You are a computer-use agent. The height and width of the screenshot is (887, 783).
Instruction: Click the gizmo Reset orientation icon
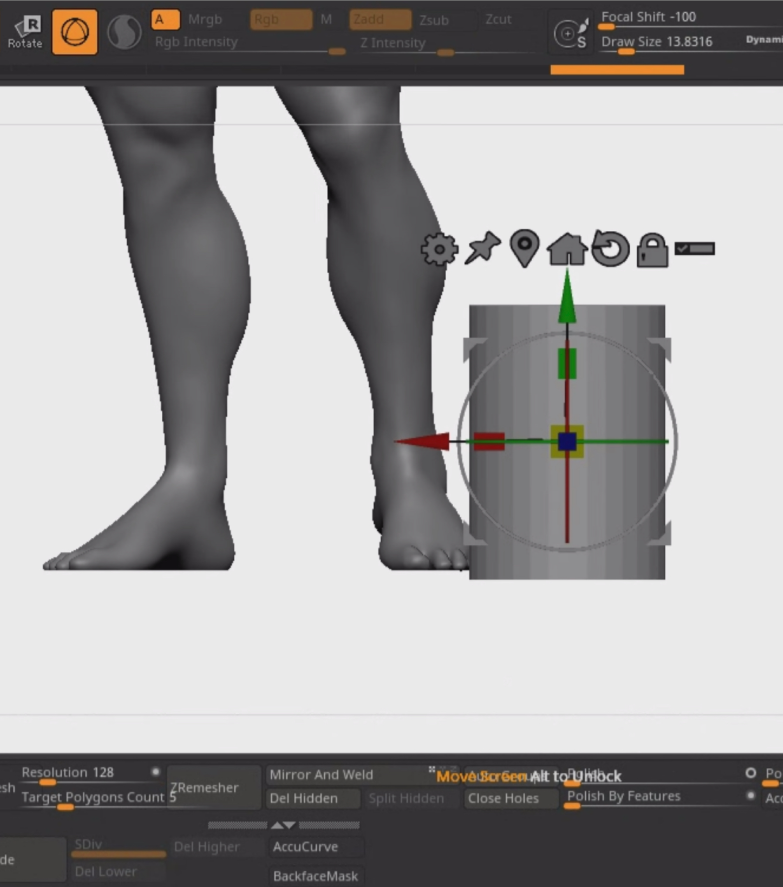click(x=609, y=249)
